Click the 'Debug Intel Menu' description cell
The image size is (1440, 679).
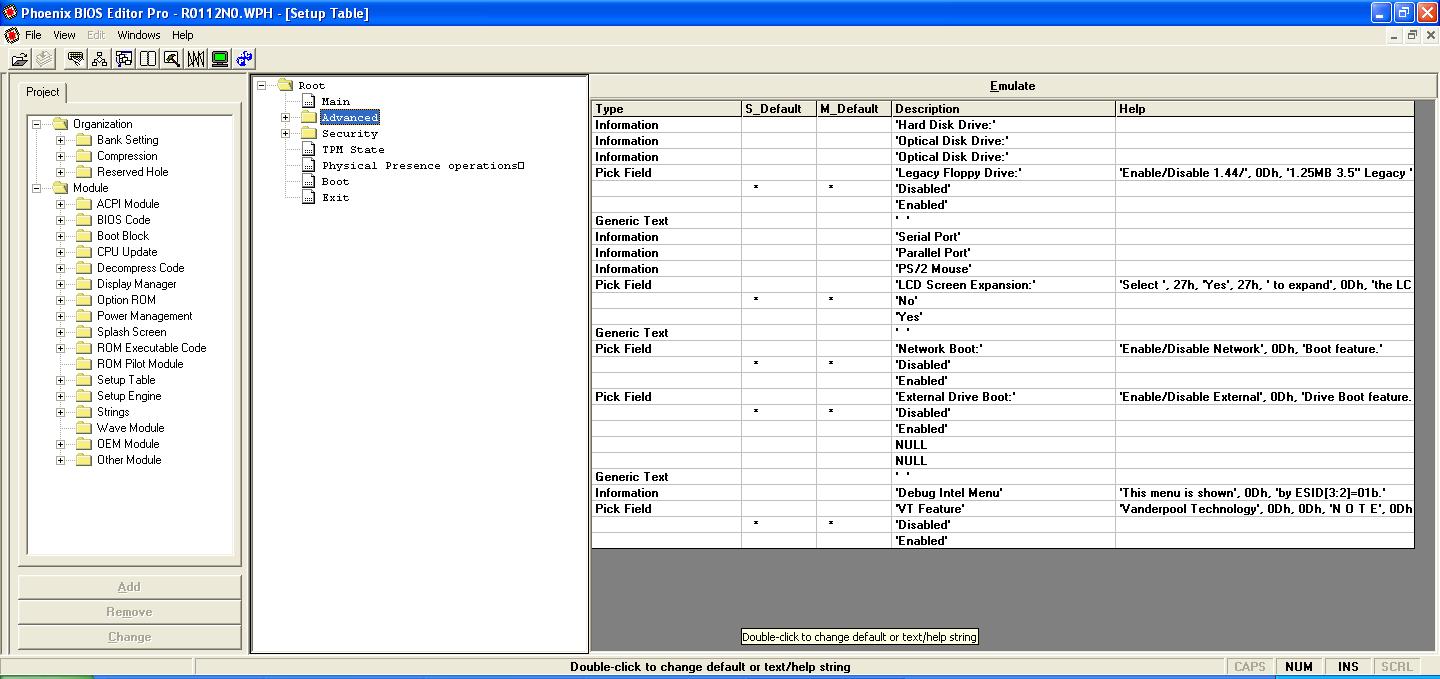[x=1003, y=493]
